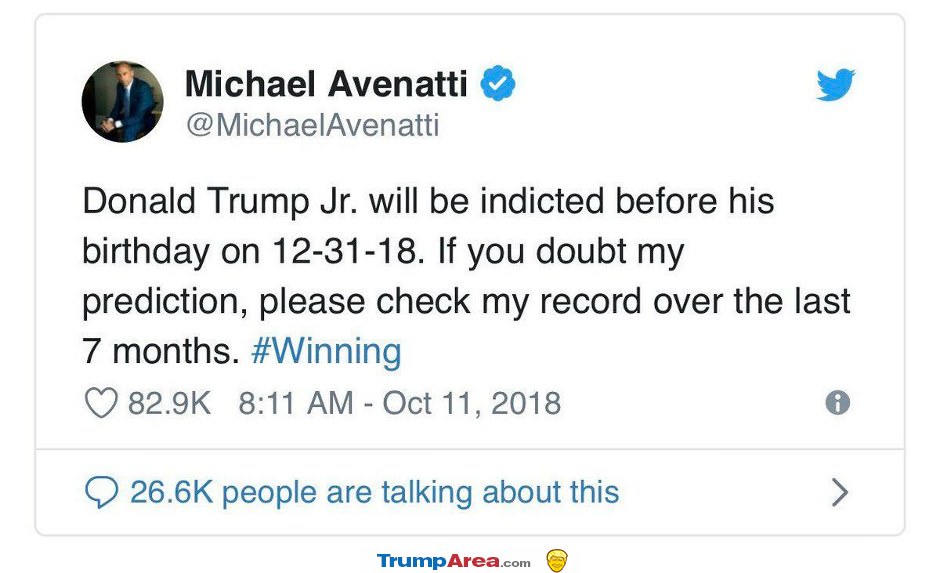This screenshot has width=940, height=573.
Task: Click the '7 months.' text in the tweet
Action: [x=161, y=351]
